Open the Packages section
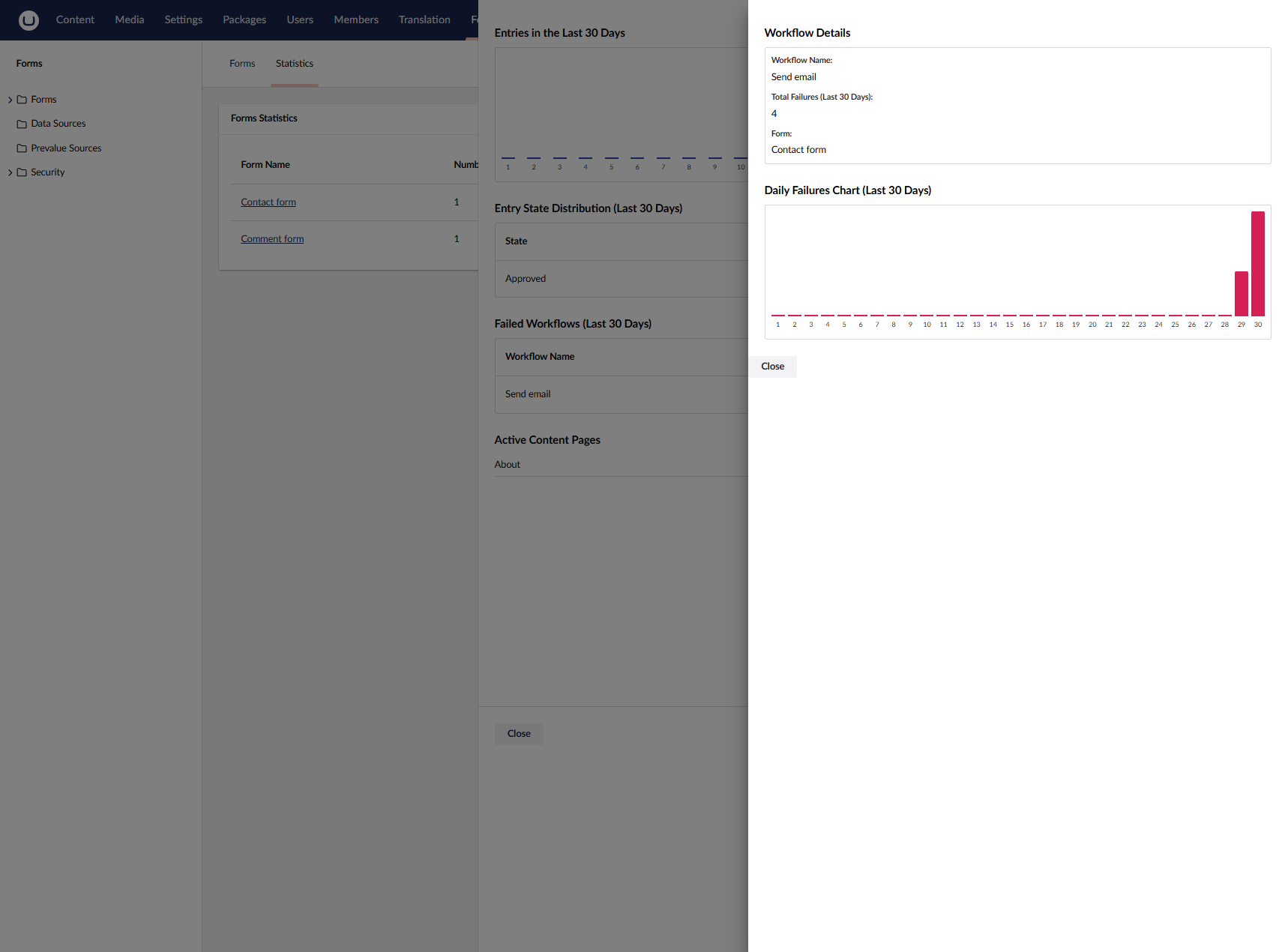 pos(244,19)
